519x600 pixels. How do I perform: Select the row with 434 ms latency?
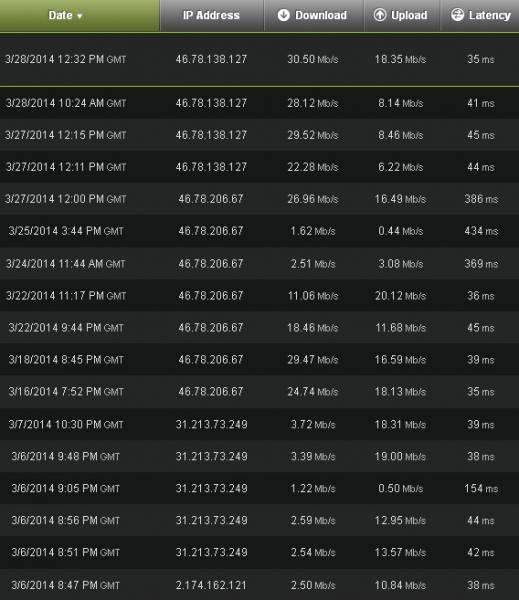[260, 231]
